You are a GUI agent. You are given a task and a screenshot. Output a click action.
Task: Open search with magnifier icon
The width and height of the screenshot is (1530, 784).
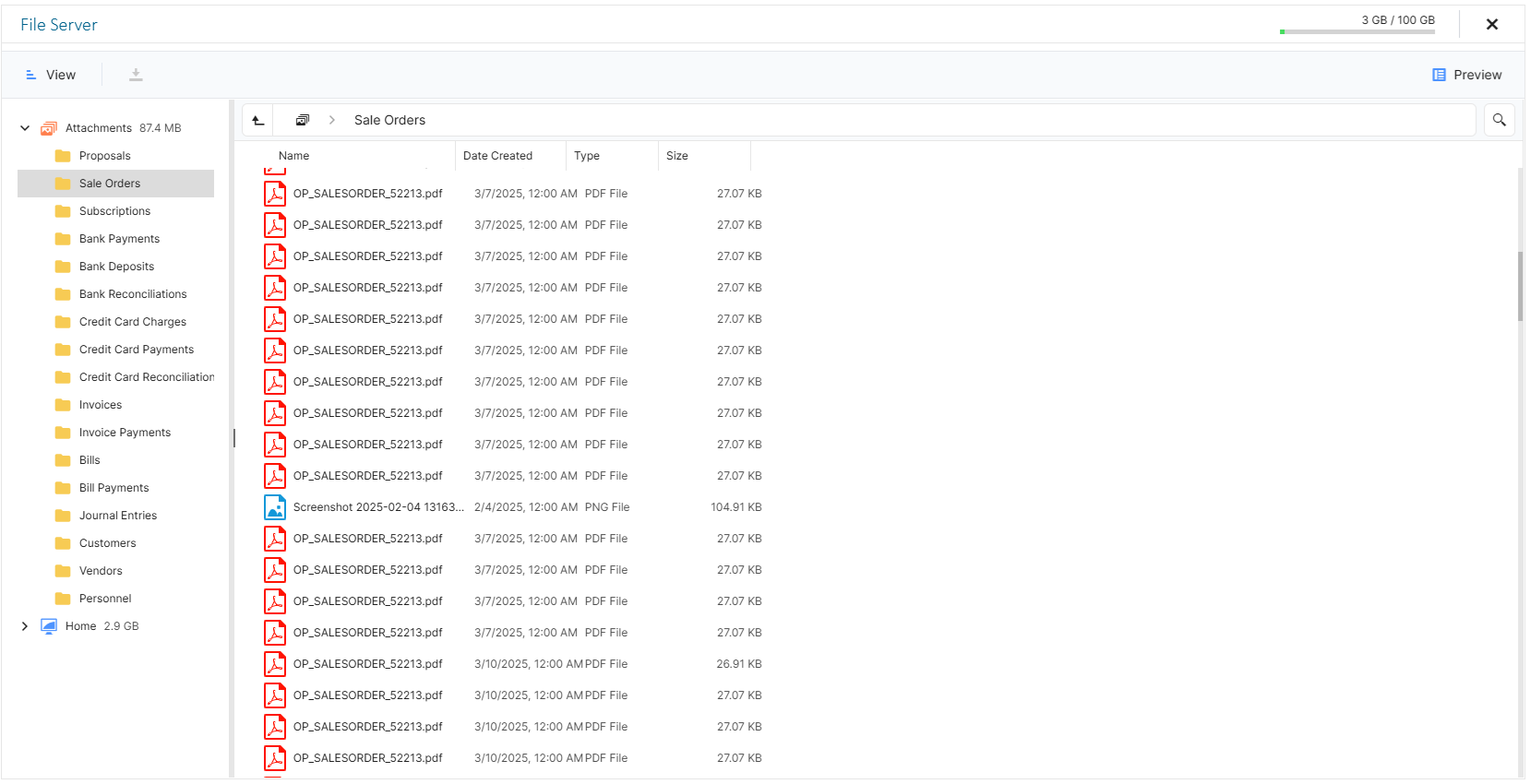click(x=1499, y=120)
